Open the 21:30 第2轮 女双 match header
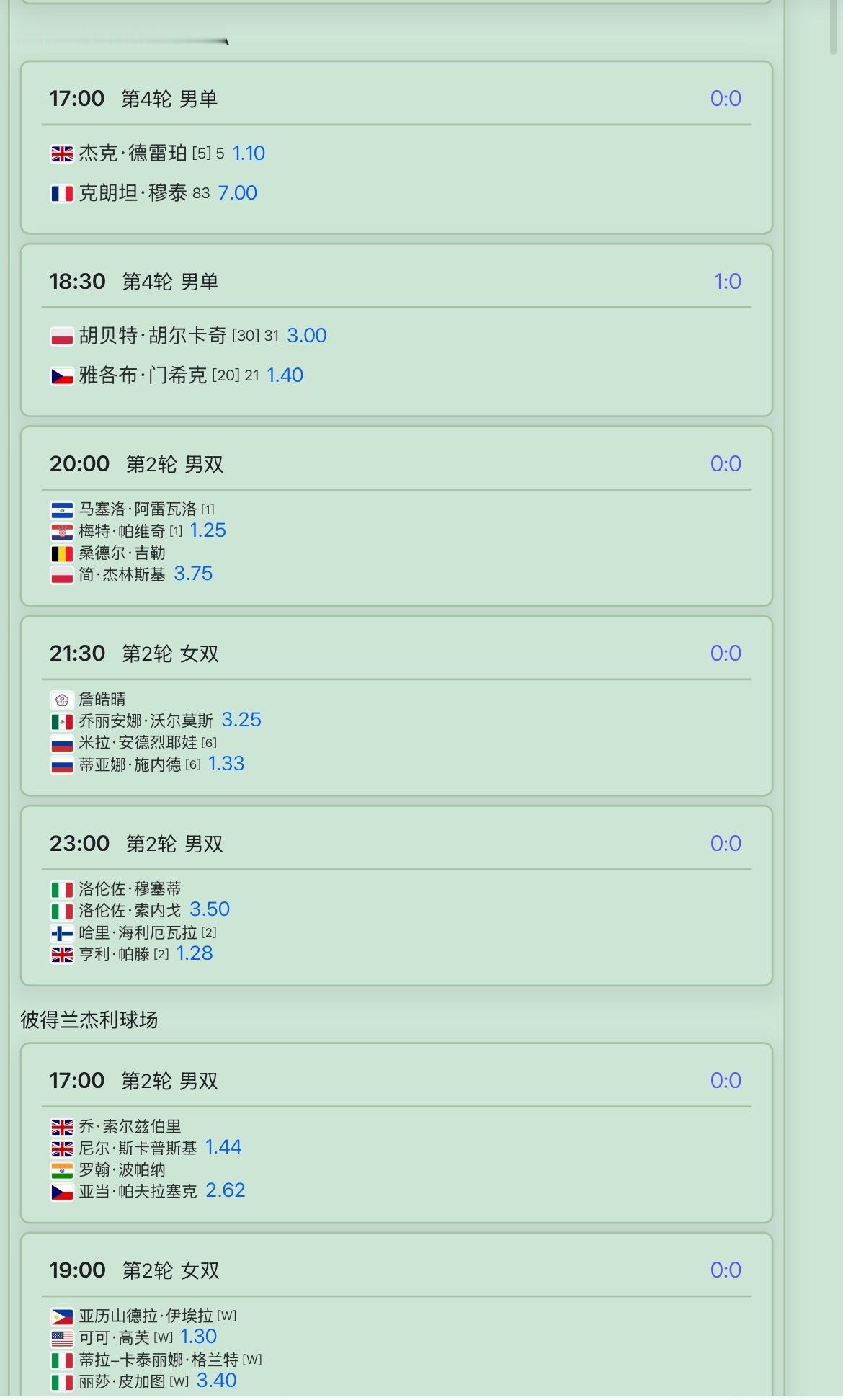The height and width of the screenshot is (1400, 843). 396,654
